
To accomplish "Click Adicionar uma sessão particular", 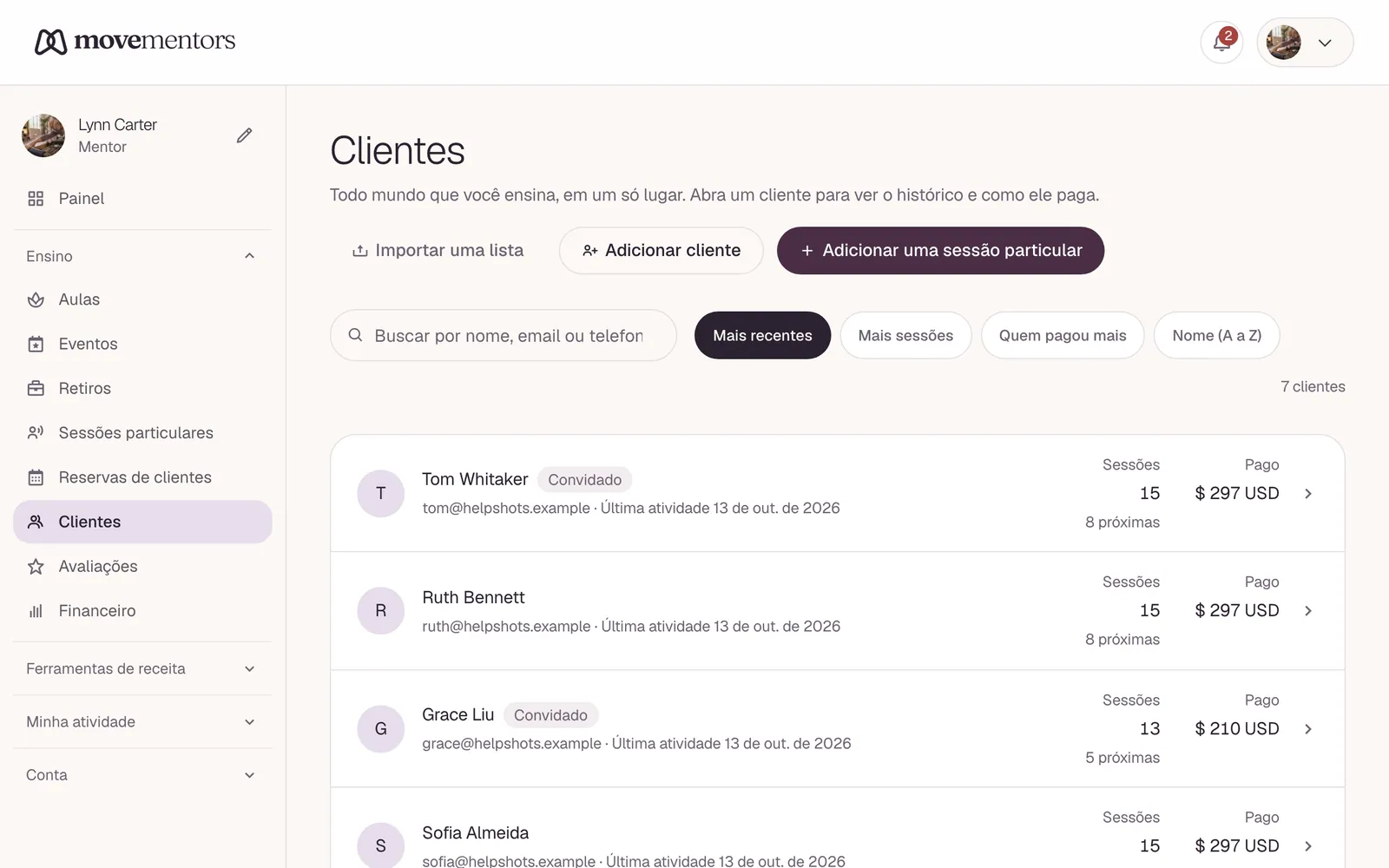I will click(940, 251).
